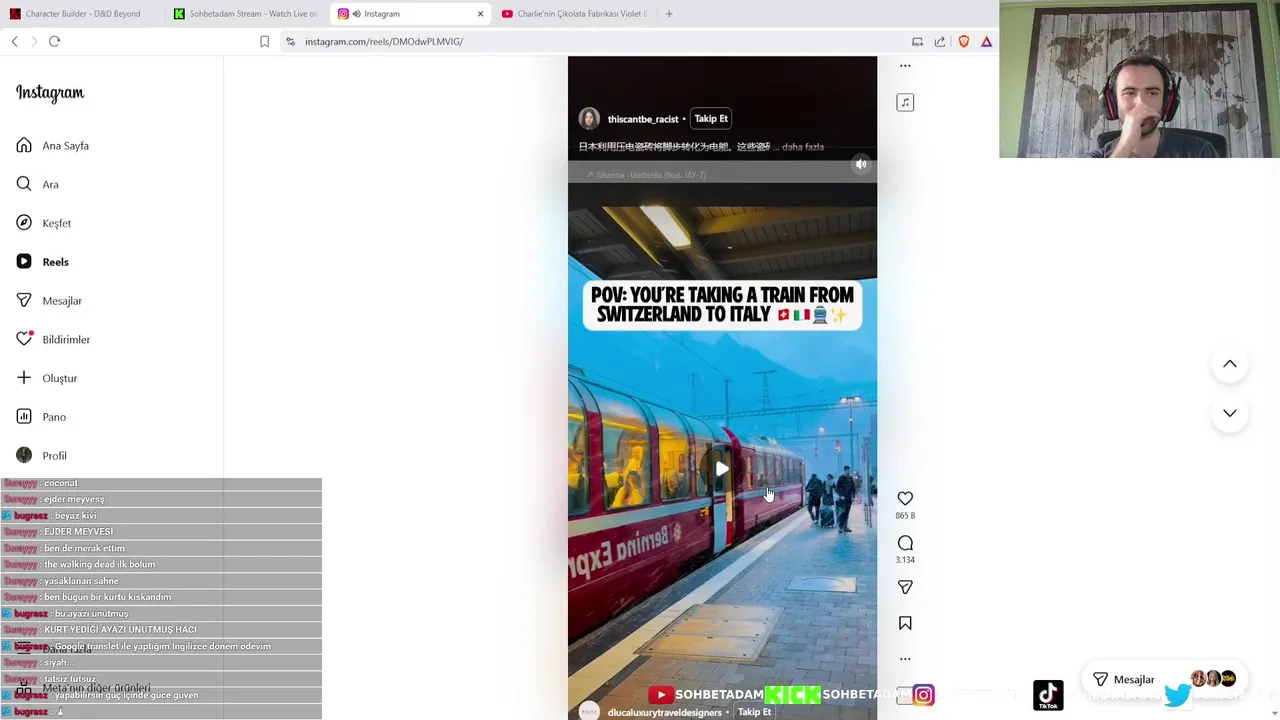The image size is (1280, 720).
Task: Mute the reel with the speaker button
Action: [x=861, y=164]
